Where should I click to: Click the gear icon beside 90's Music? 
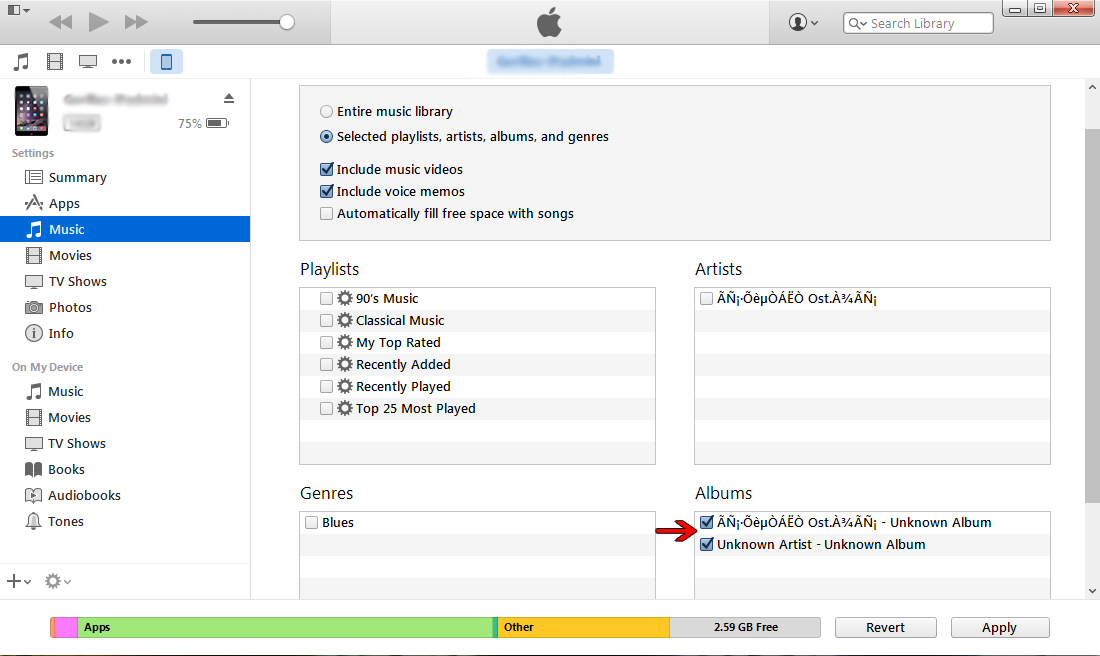click(344, 298)
